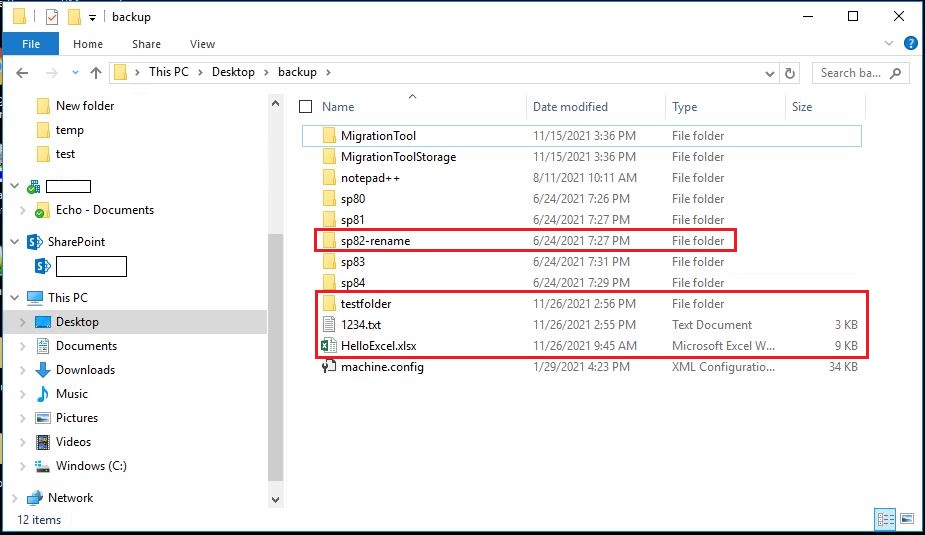Open the address bar history dropdown

(769, 74)
